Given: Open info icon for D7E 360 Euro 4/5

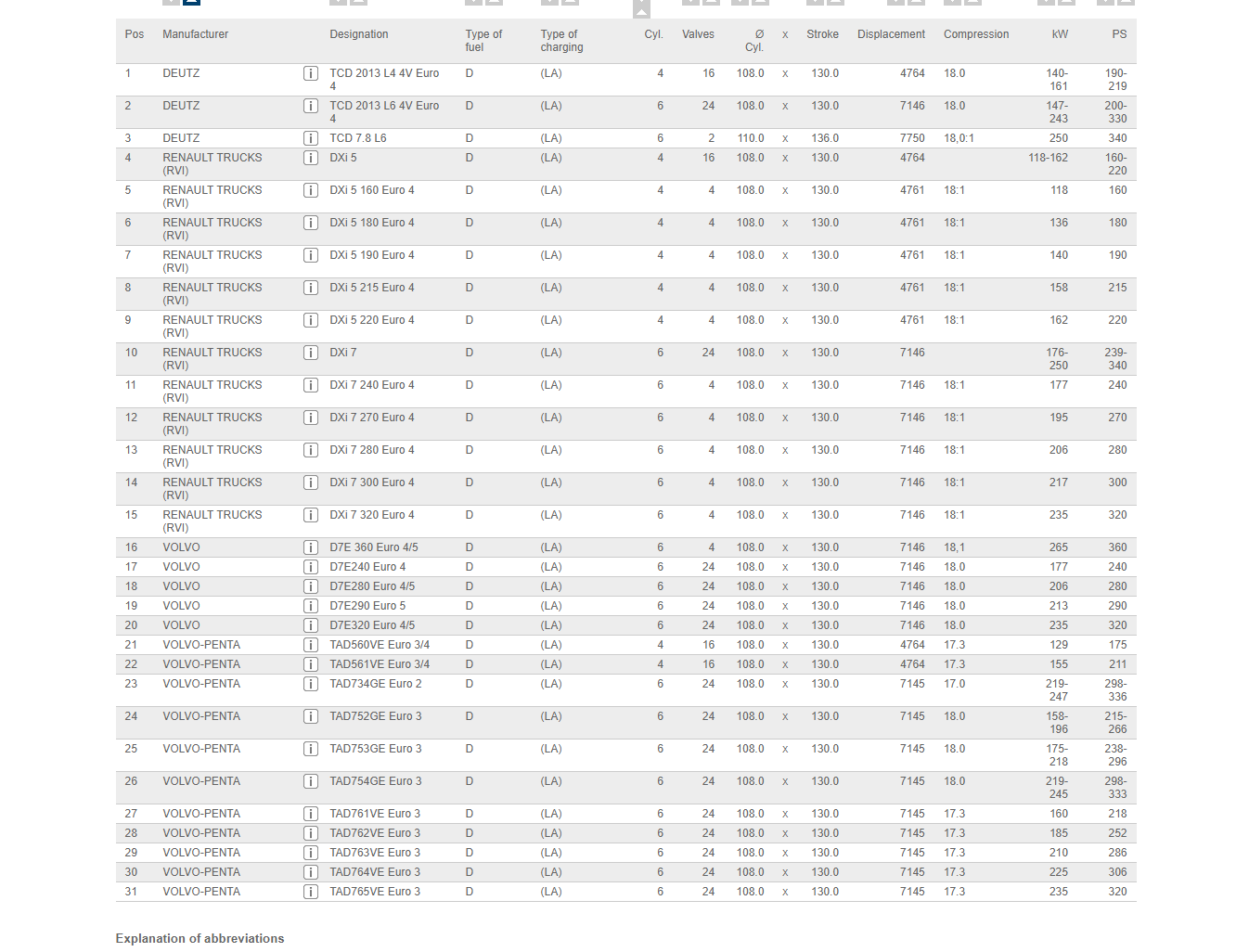Looking at the screenshot, I should point(311,547).
